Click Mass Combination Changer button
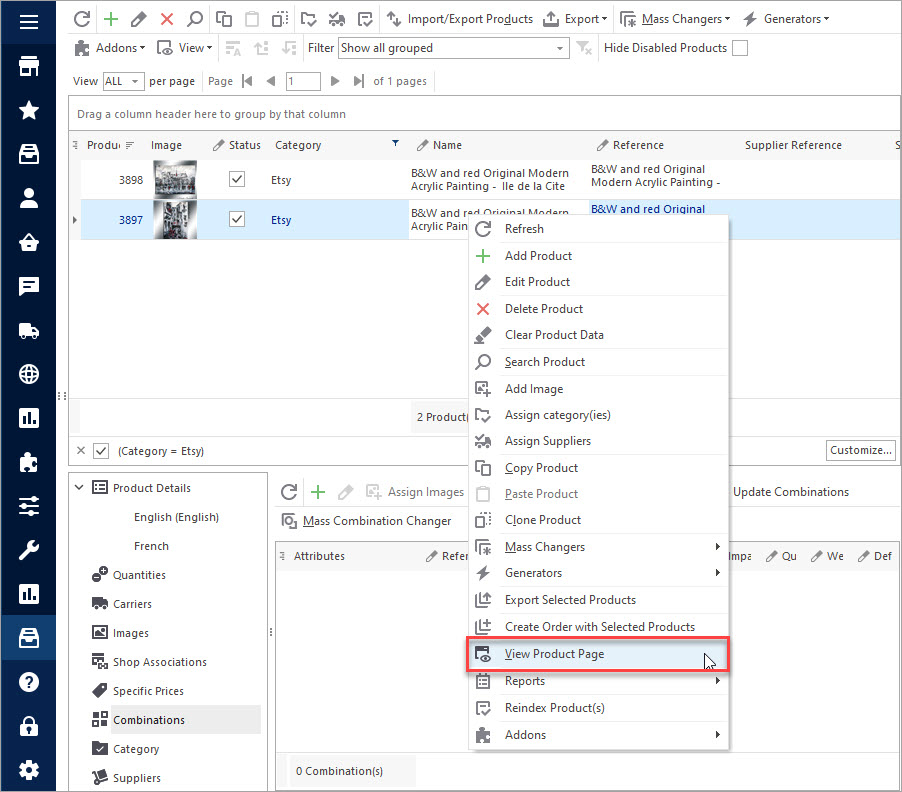902x792 pixels. point(366,521)
